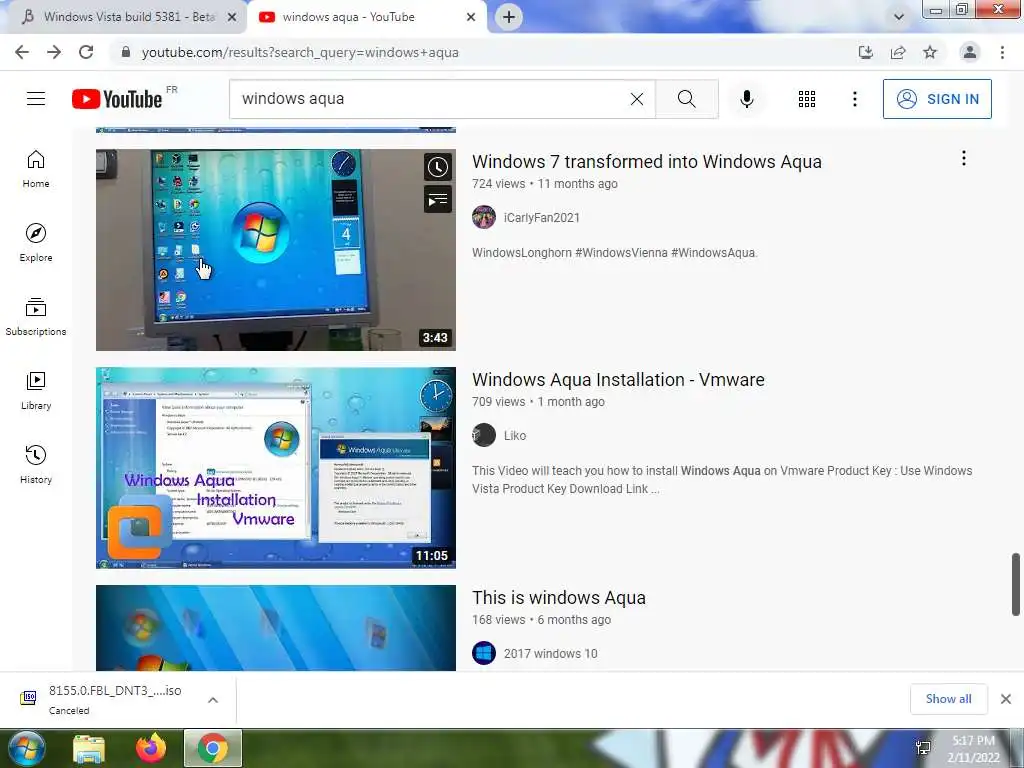Add Windows 7 transformed video to Watch later
This screenshot has height=768, width=1024.
tap(438, 167)
